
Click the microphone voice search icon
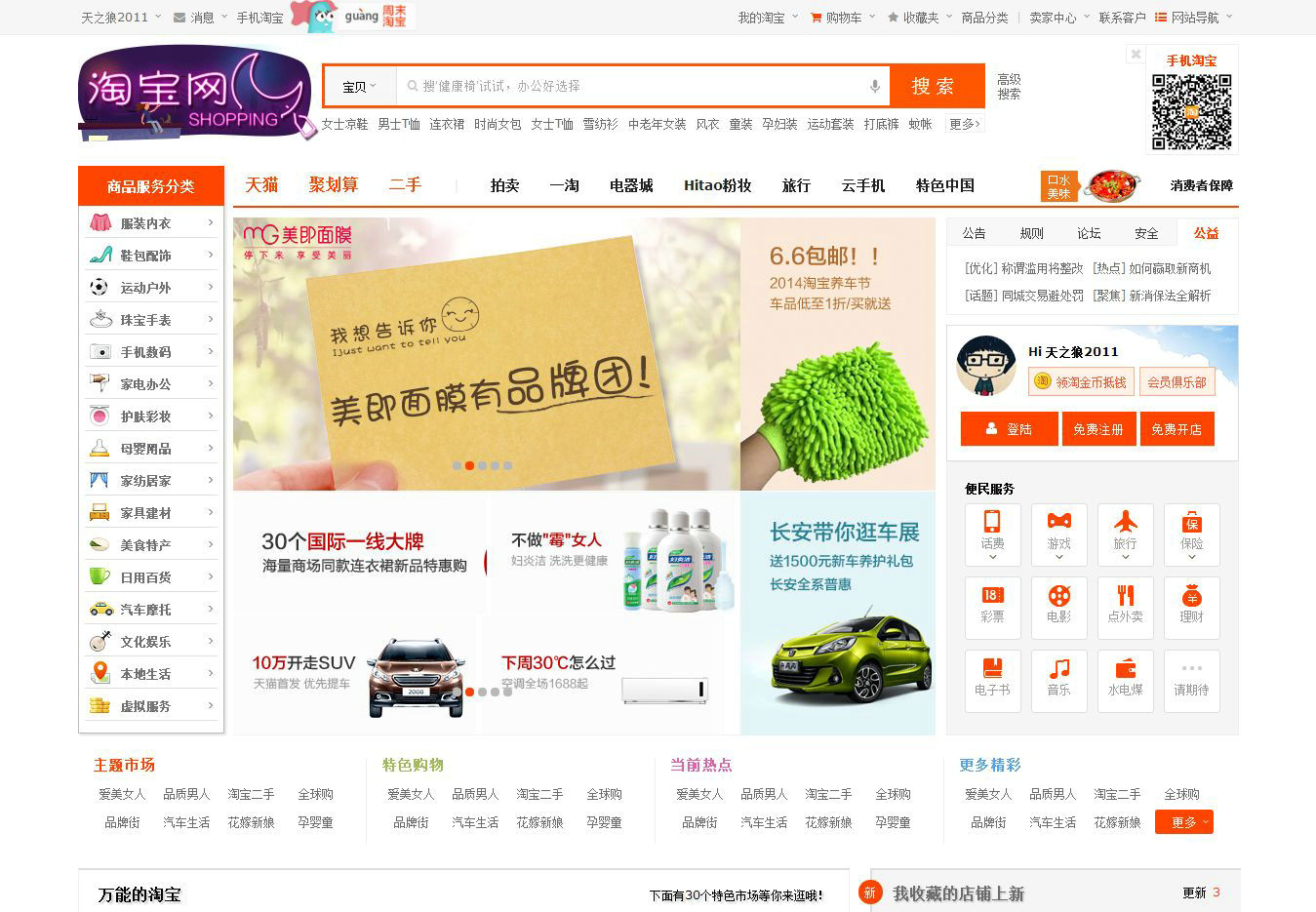(875, 86)
